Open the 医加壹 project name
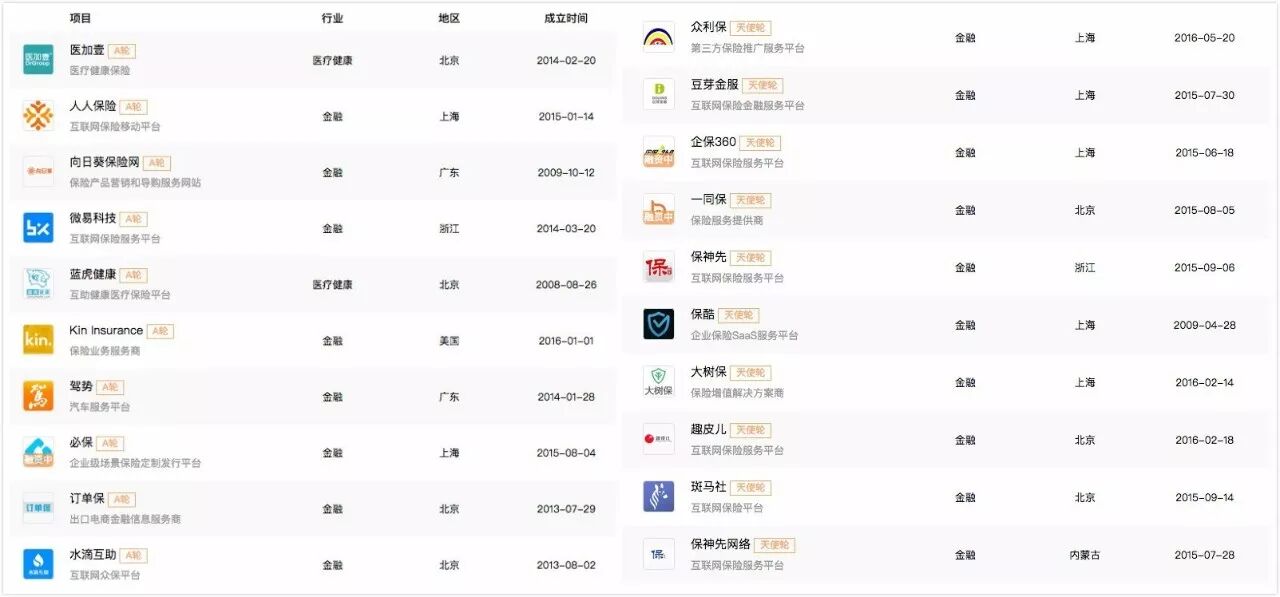 [87, 50]
